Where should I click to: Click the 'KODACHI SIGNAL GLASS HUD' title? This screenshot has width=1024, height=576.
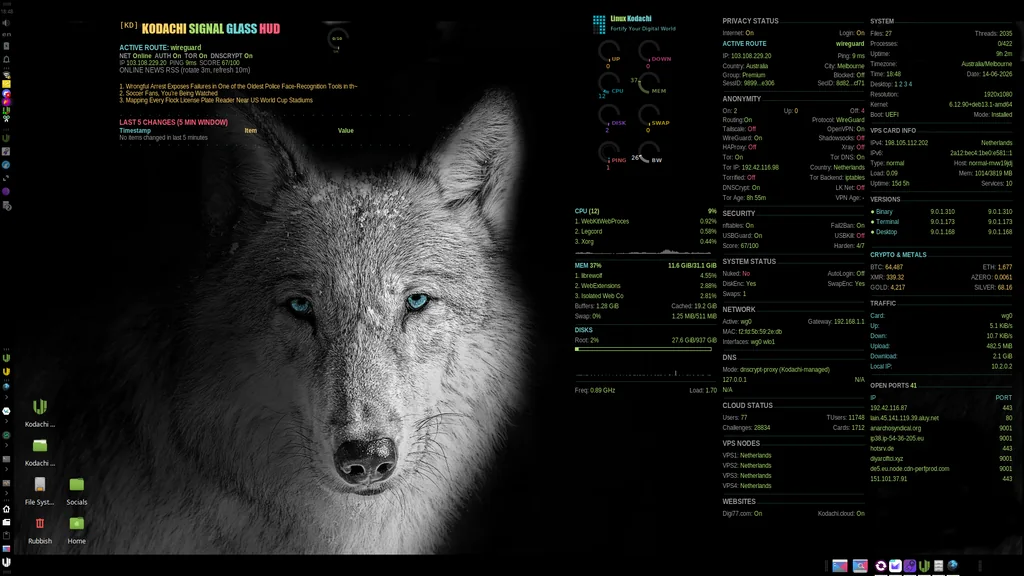pos(211,29)
